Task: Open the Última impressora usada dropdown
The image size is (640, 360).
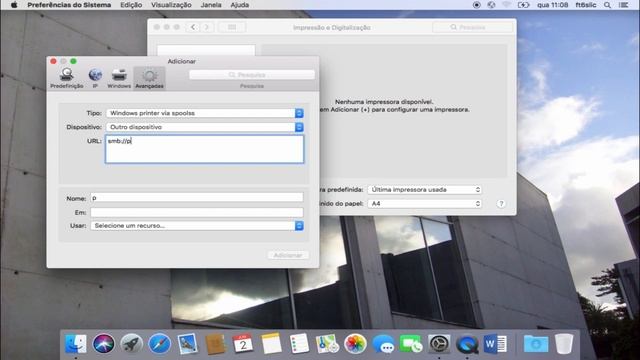Action: [x=424, y=190]
